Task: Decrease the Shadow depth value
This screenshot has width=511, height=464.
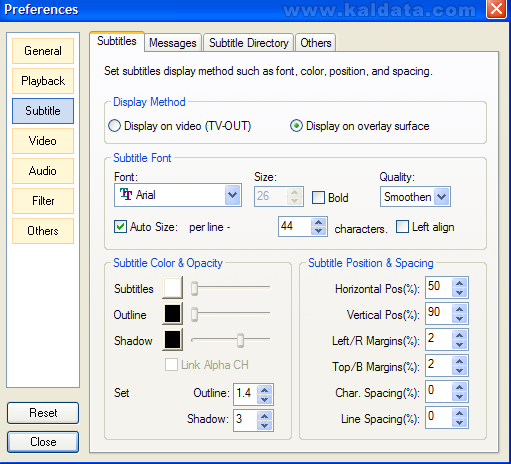Action: [265, 425]
